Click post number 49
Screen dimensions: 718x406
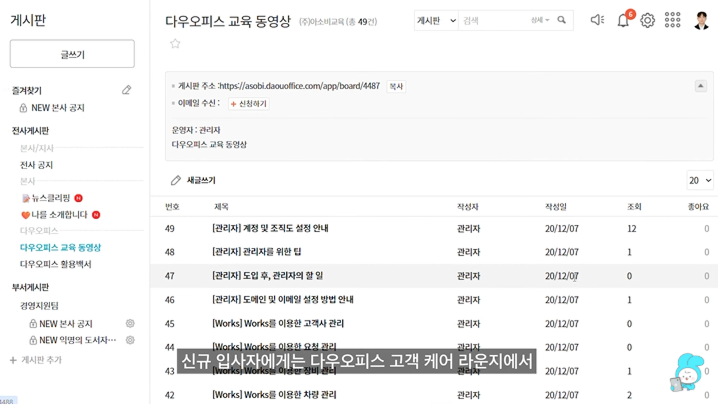(x=169, y=228)
